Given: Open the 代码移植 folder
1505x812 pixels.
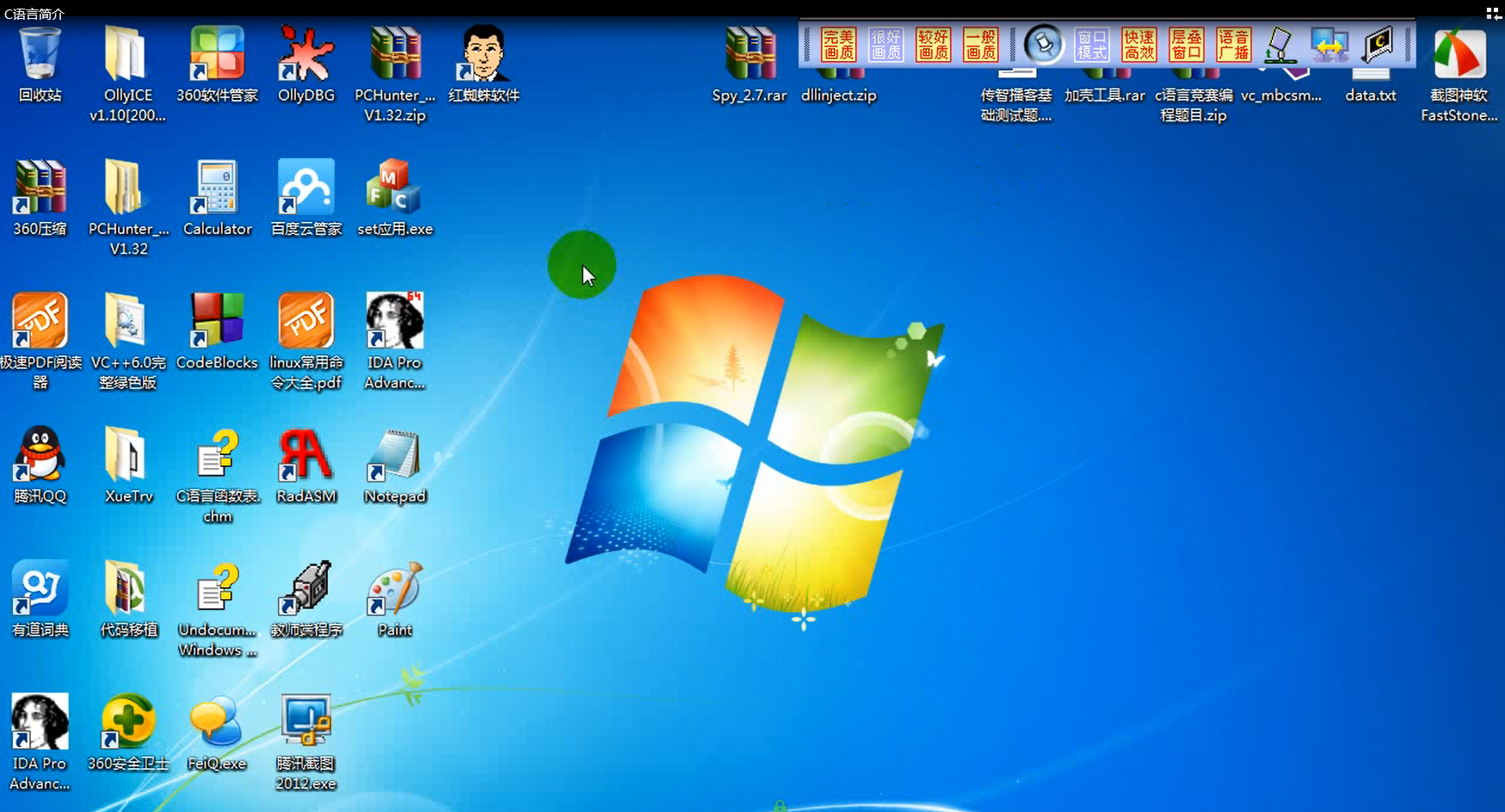Looking at the screenshot, I should tap(126, 587).
